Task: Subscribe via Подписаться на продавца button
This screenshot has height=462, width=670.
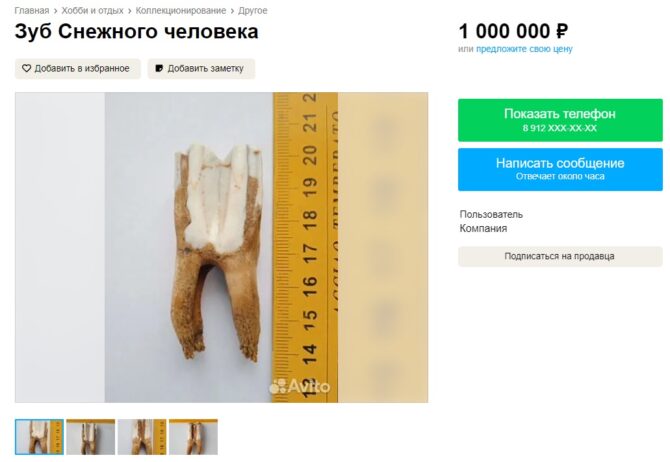Action: [560, 256]
